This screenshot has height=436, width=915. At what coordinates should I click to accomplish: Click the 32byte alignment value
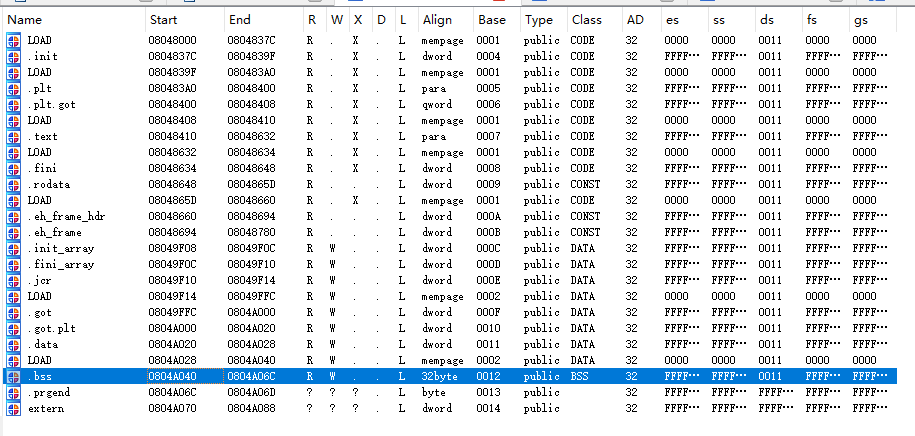439,376
